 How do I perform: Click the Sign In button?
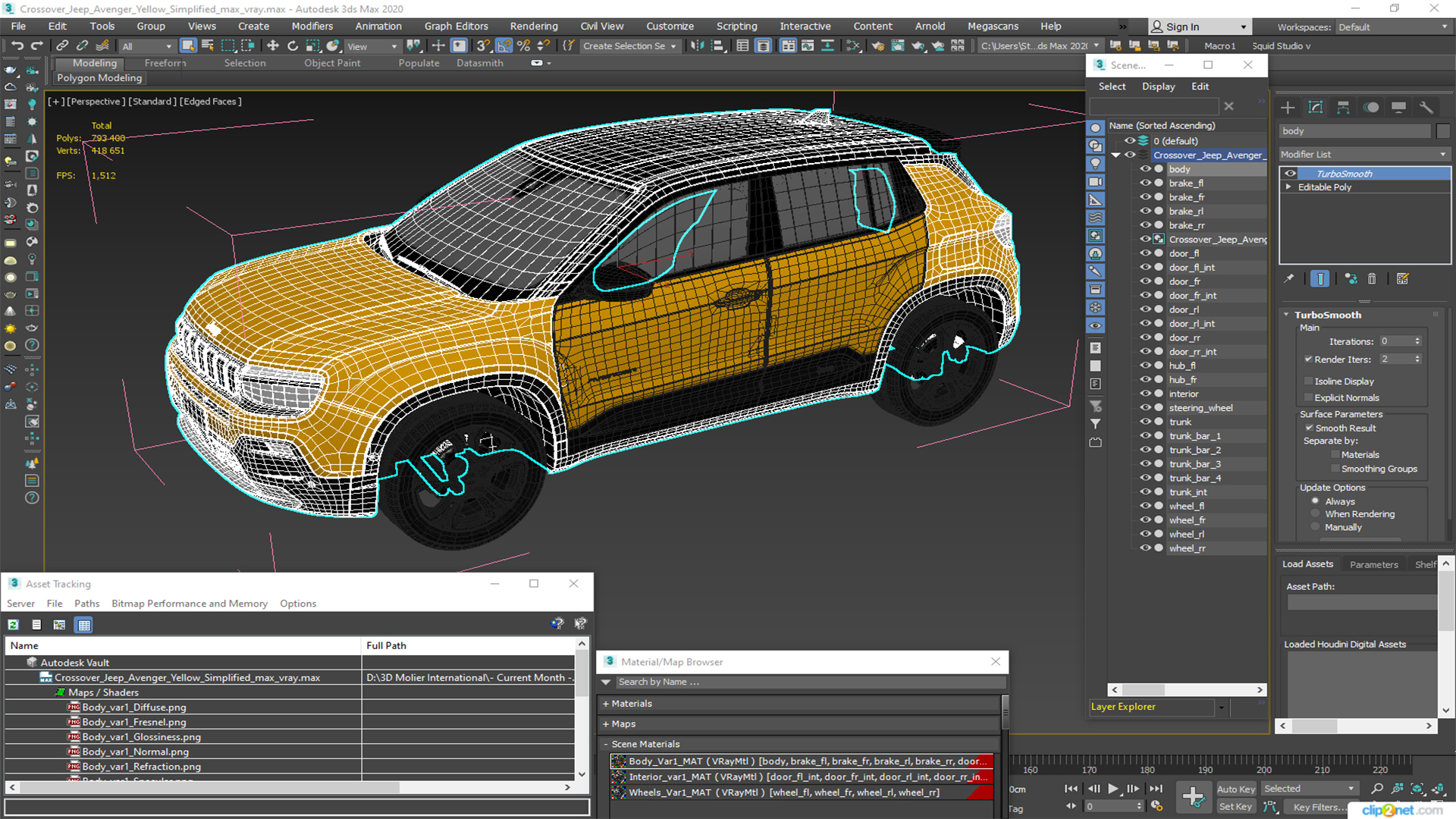click(x=1198, y=27)
